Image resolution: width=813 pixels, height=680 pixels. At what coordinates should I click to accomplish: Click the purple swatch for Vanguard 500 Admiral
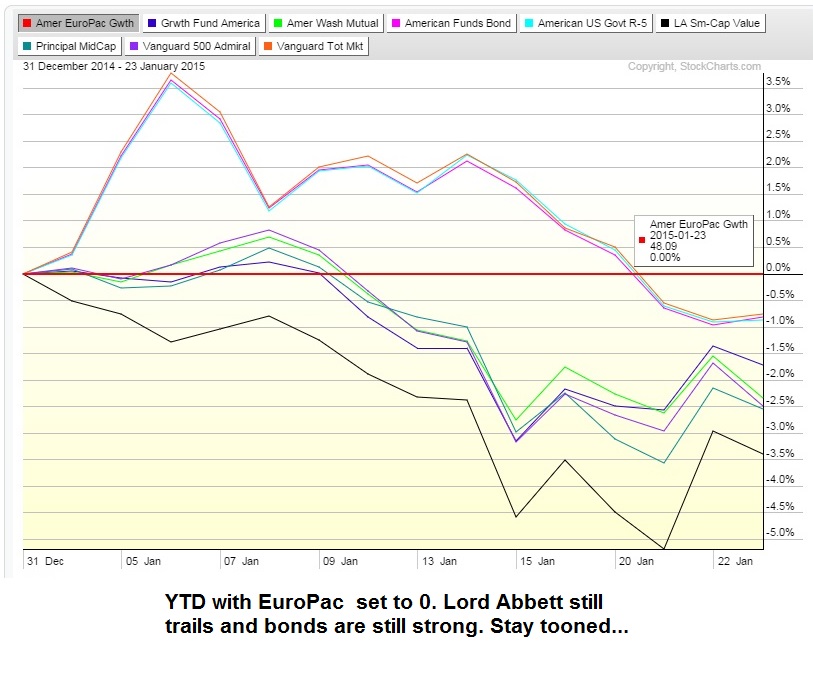[x=134, y=46]
